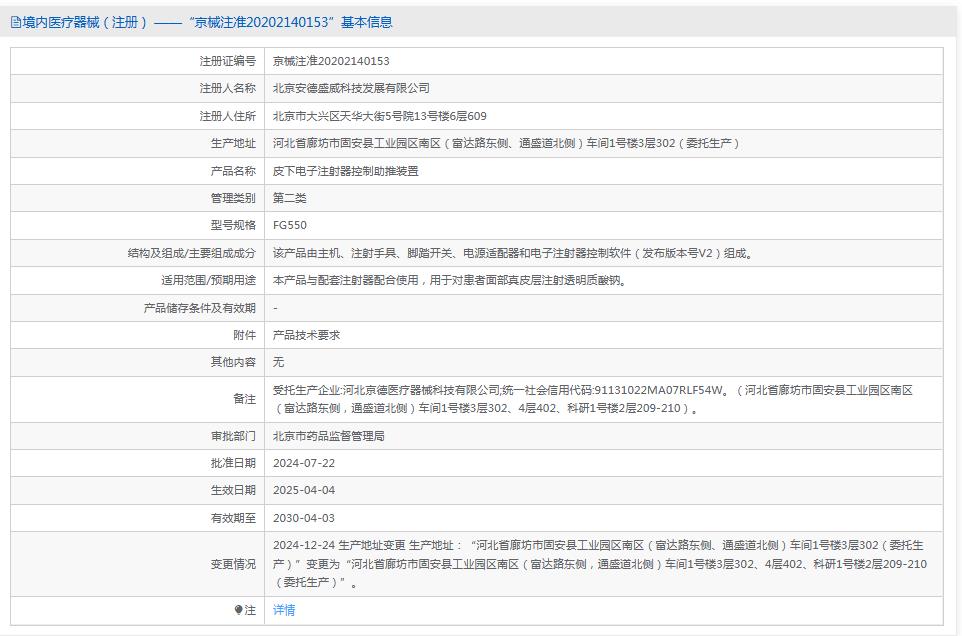Image resolution: width=962 pixels, height=636 pixels.
Task: Click the 生效日期 label
Action: point(233,490)
